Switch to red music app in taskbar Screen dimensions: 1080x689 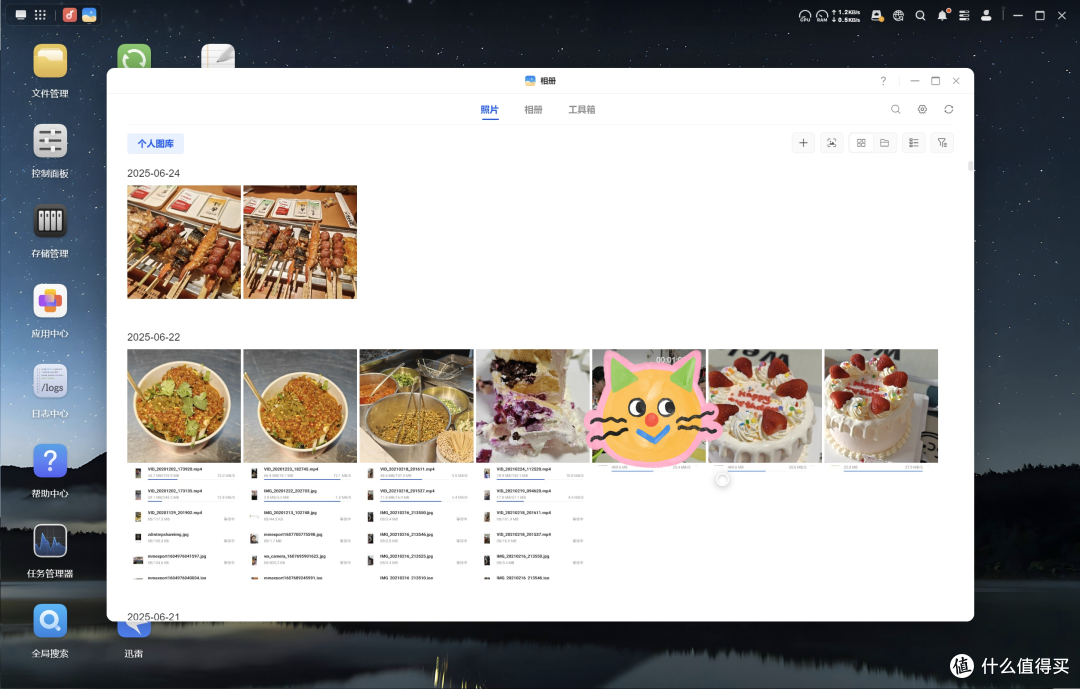[x=70, y=15]
